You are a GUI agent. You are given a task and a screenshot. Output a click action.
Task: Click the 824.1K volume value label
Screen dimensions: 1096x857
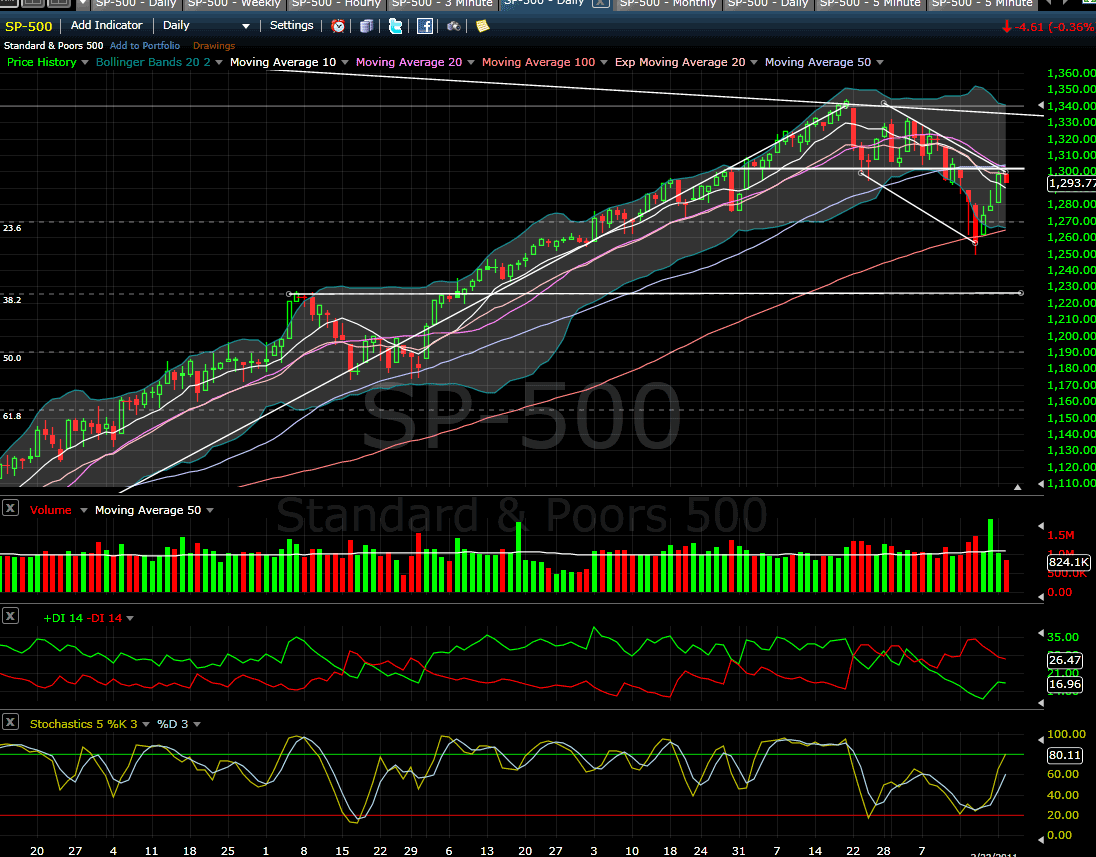coord(1069,562)
